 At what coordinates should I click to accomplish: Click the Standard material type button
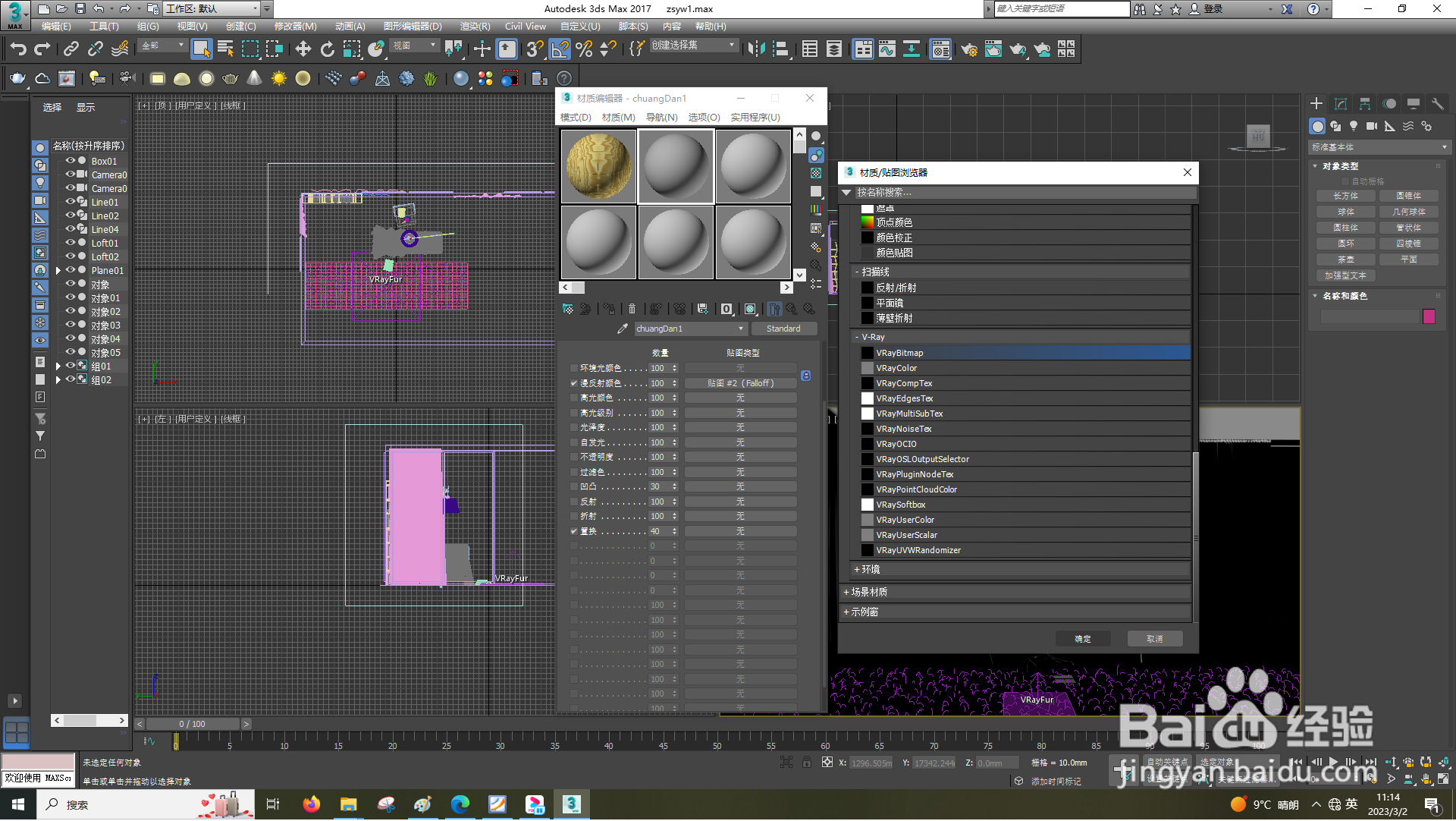(783, 329)
